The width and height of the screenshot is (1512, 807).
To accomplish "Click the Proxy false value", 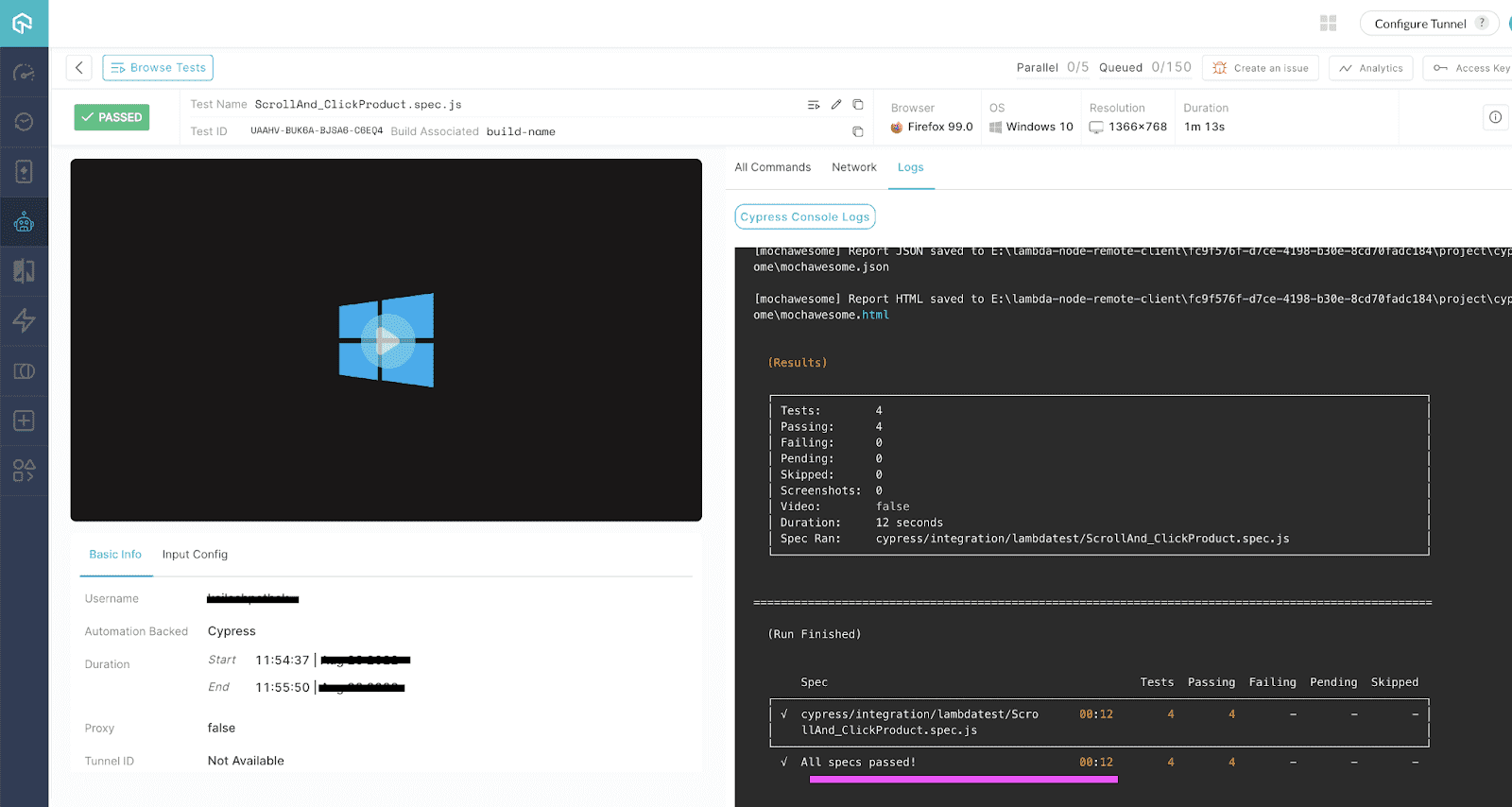I will [x=221, y=729].
